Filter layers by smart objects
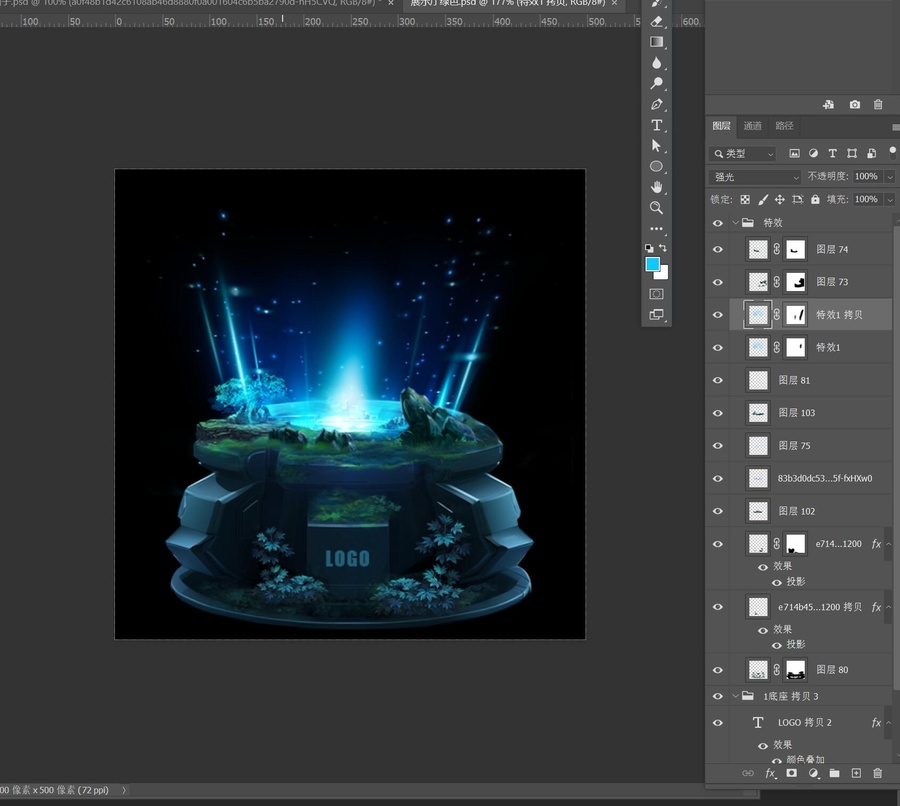The height and width of the screenshot is (806, 900). pyautogui.click(x=871, y=153)
